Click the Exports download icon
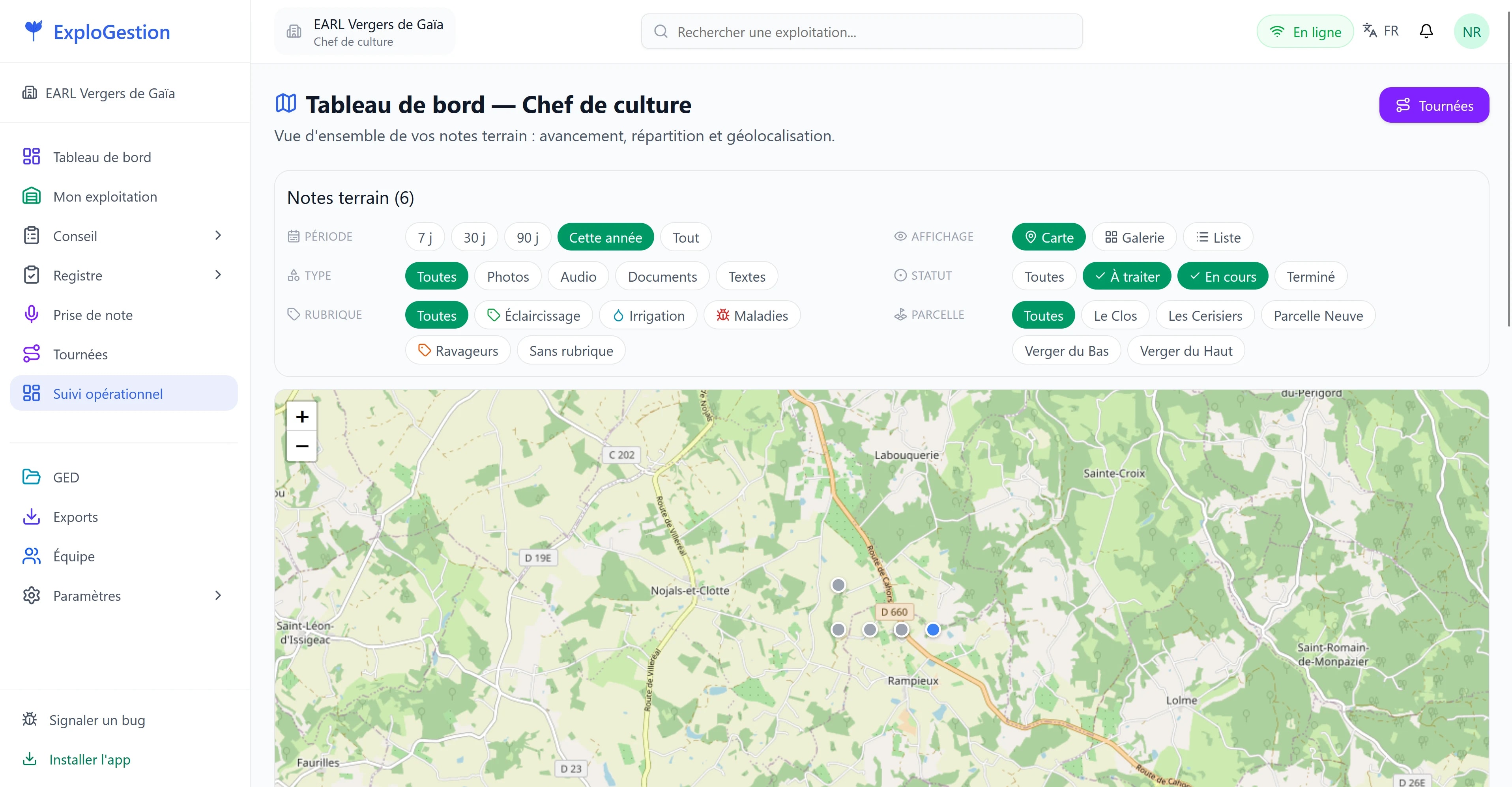Viewport: 1512px width, 787px height. [x=31, y=516]
